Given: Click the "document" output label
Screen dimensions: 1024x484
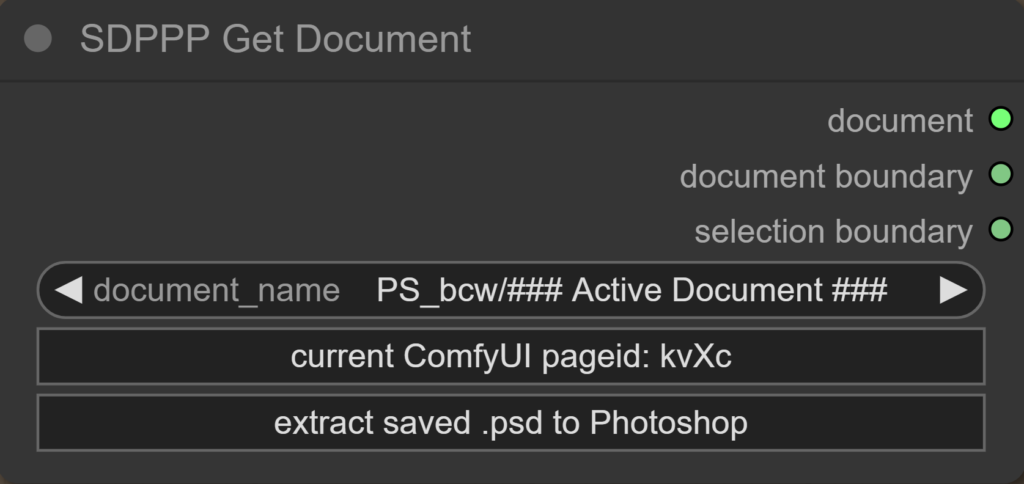Looking at the screenshot, I should tap(899, 121).
